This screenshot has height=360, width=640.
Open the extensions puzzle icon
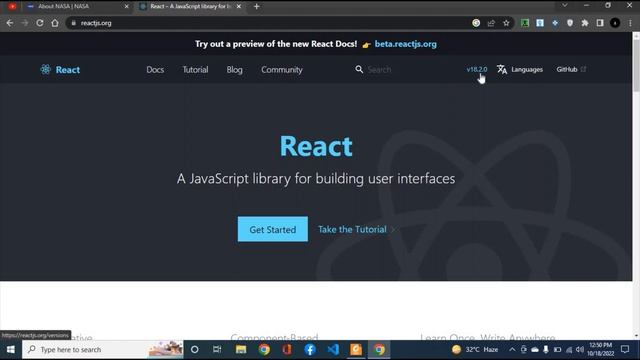585,23
